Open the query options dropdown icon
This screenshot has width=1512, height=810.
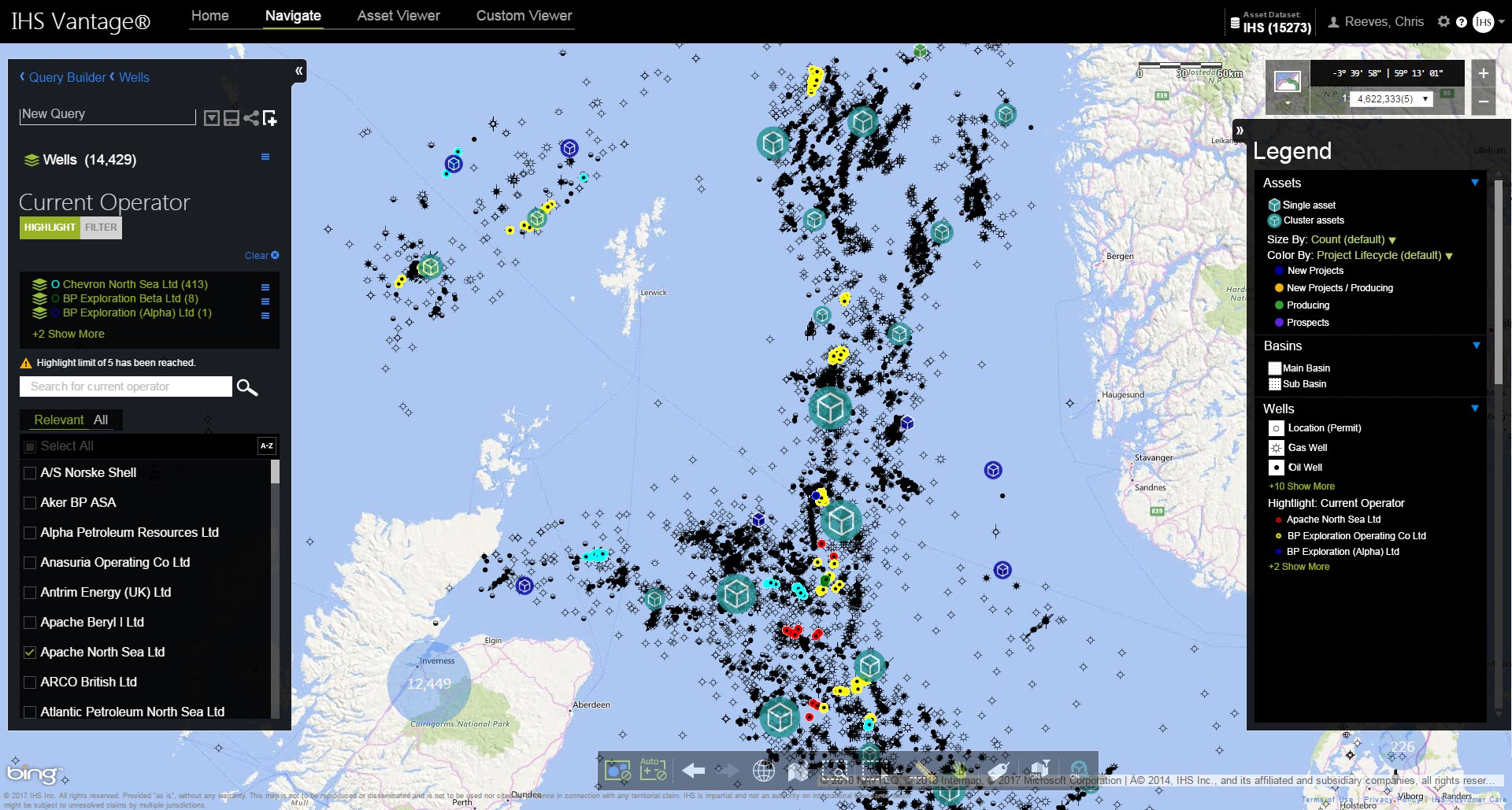[x=212, y=118]
